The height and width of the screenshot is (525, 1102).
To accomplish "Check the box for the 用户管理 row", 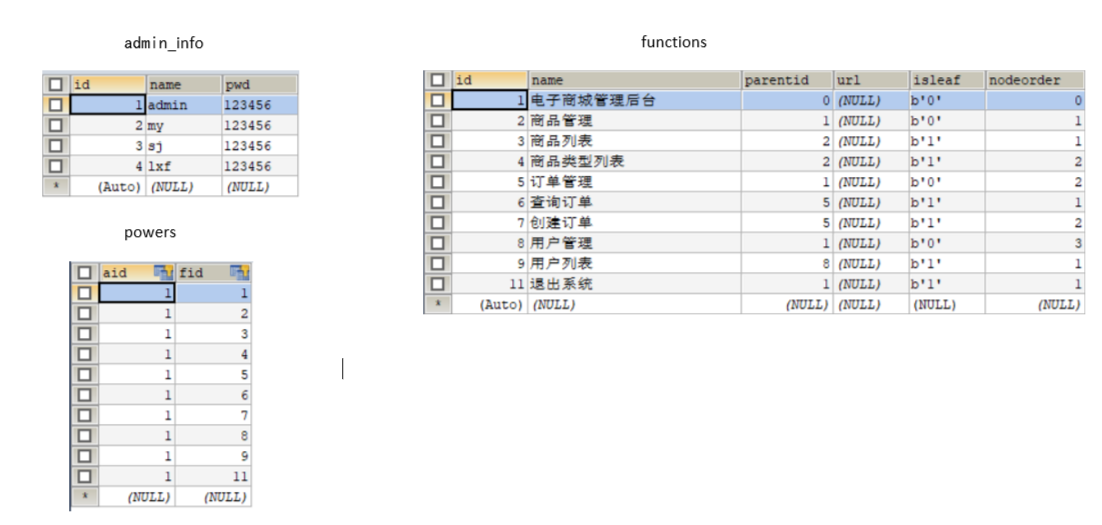I will (437, 243).
